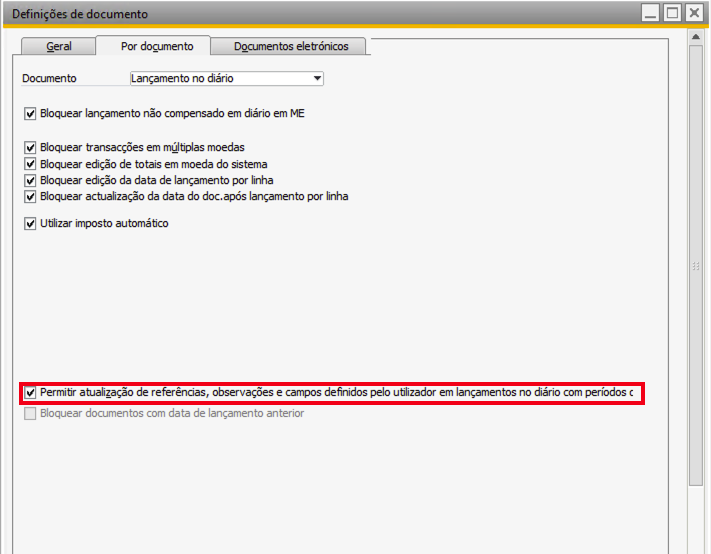Check Bloquear documentos com data de lançamento anterior
The height and width of the screenshot is (554, 711).
(x=30, y=413)
